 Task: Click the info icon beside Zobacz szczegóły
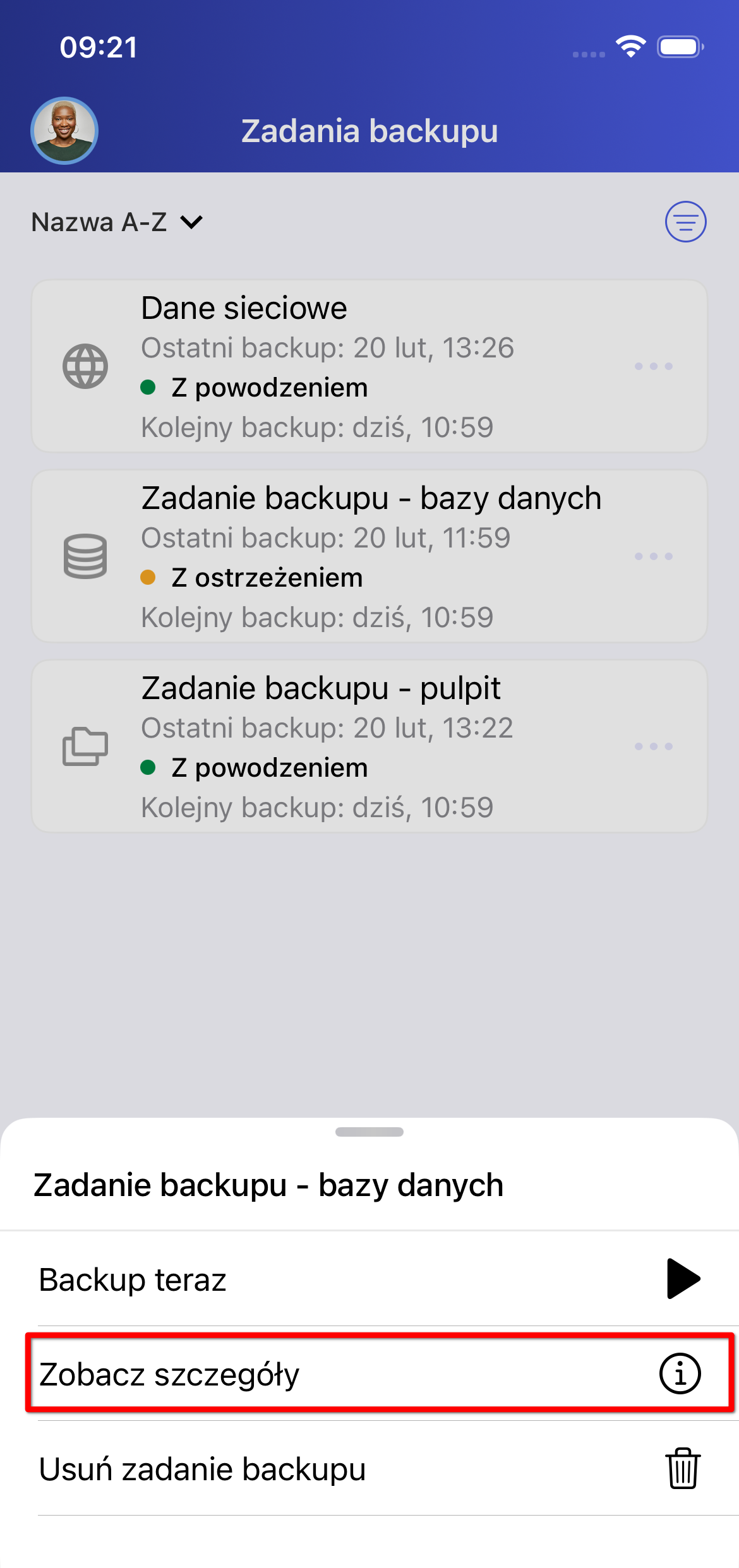(680, 1373)
